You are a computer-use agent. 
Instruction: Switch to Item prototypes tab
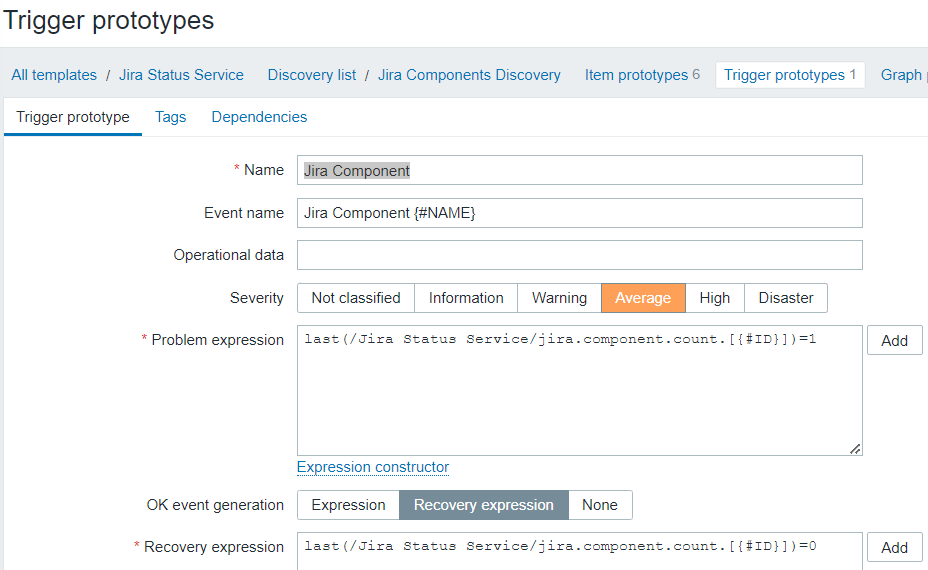636,75
